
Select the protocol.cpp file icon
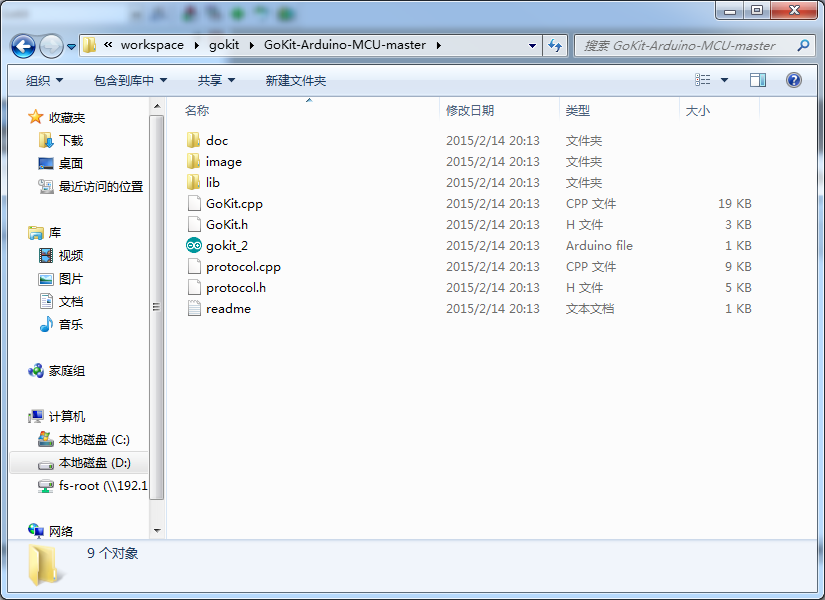[x=194, y=266]
